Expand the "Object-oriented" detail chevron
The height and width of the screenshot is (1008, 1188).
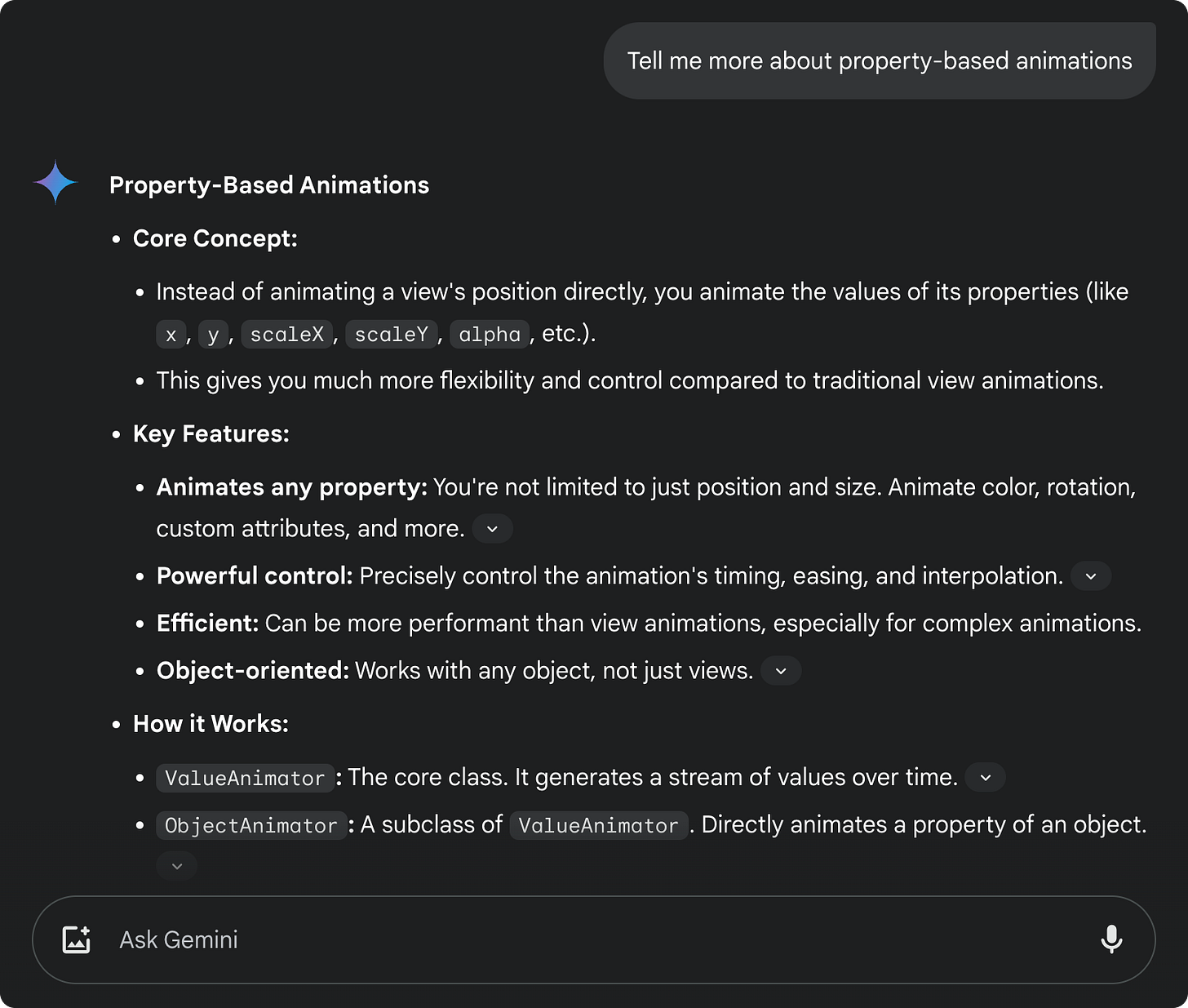tap(781, 671)
